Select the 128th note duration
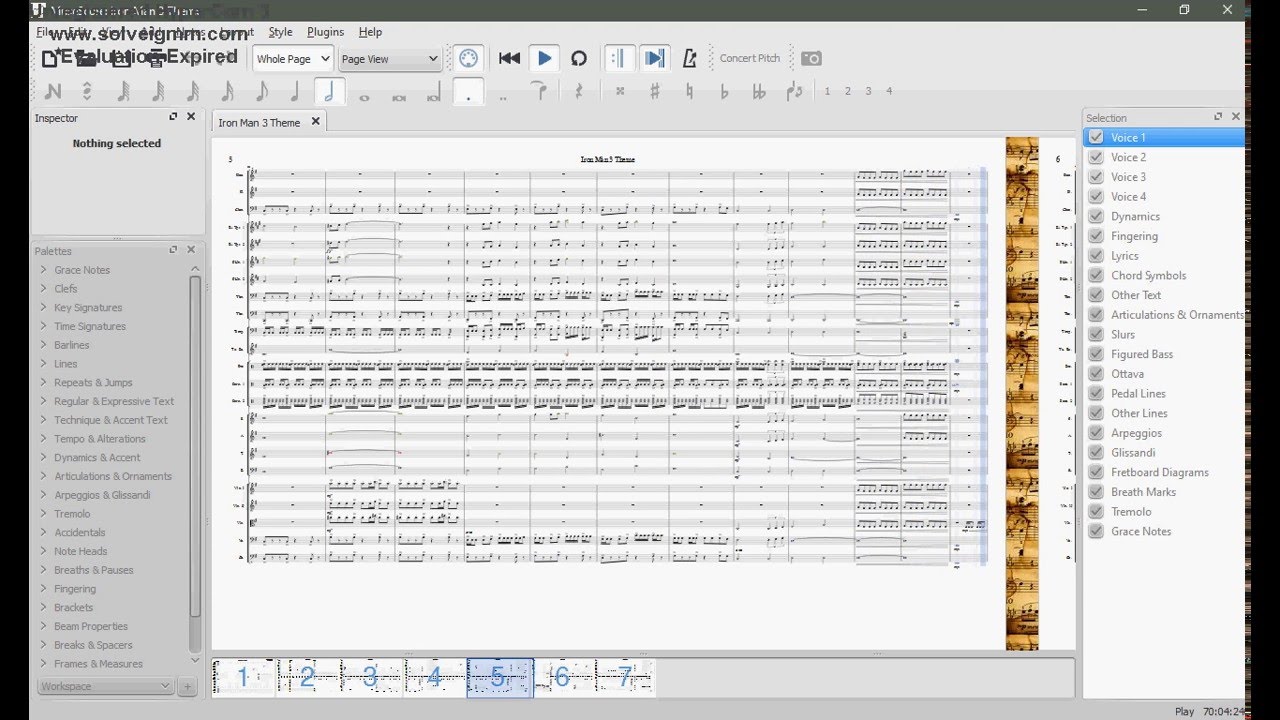 tap(123, 91)
